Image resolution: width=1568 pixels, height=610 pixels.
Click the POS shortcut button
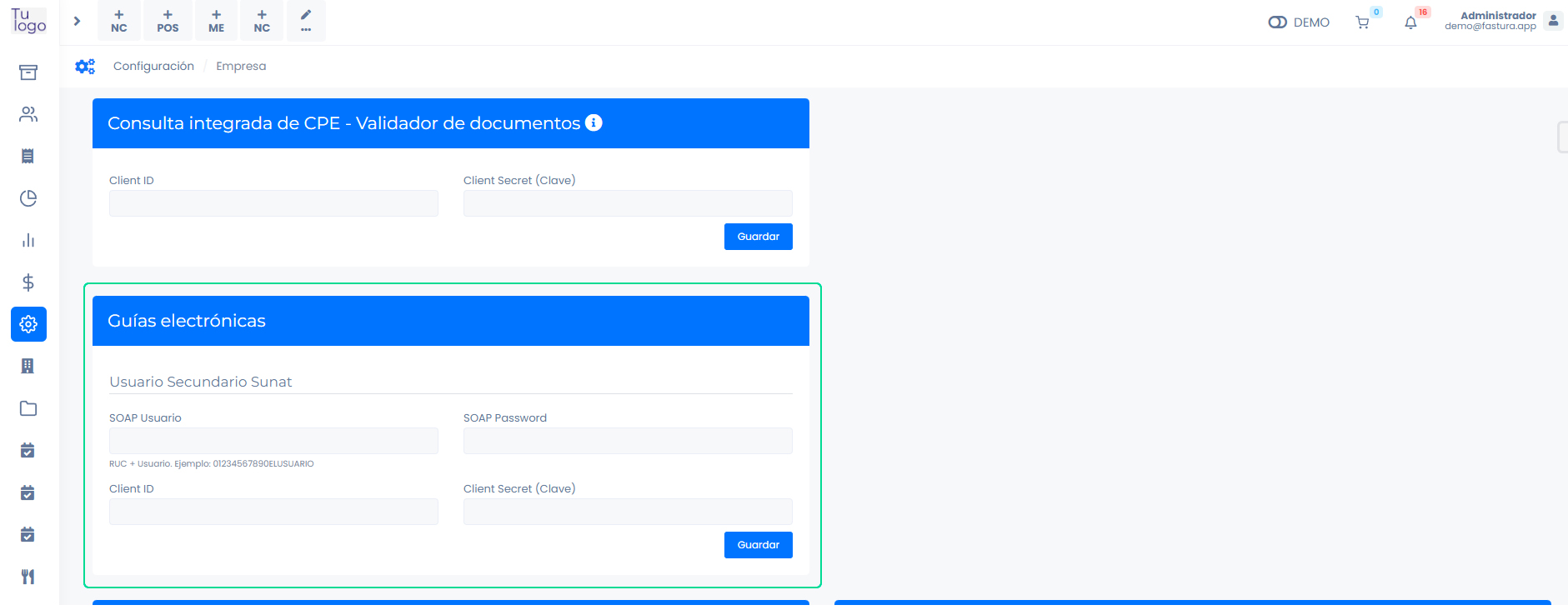168,21
